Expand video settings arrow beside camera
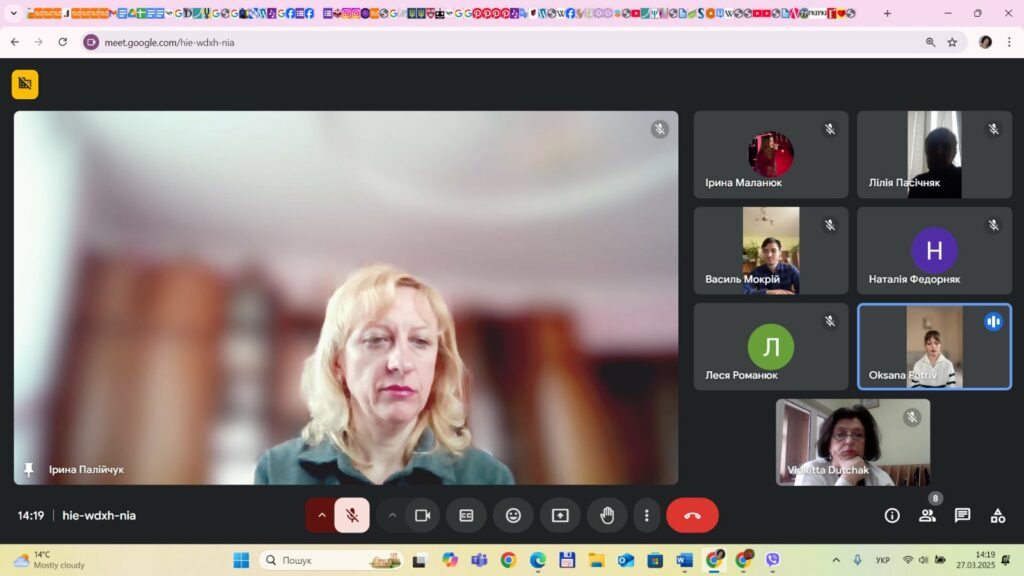This screenshot has height=576, width=1024. (x=392, y=515)
